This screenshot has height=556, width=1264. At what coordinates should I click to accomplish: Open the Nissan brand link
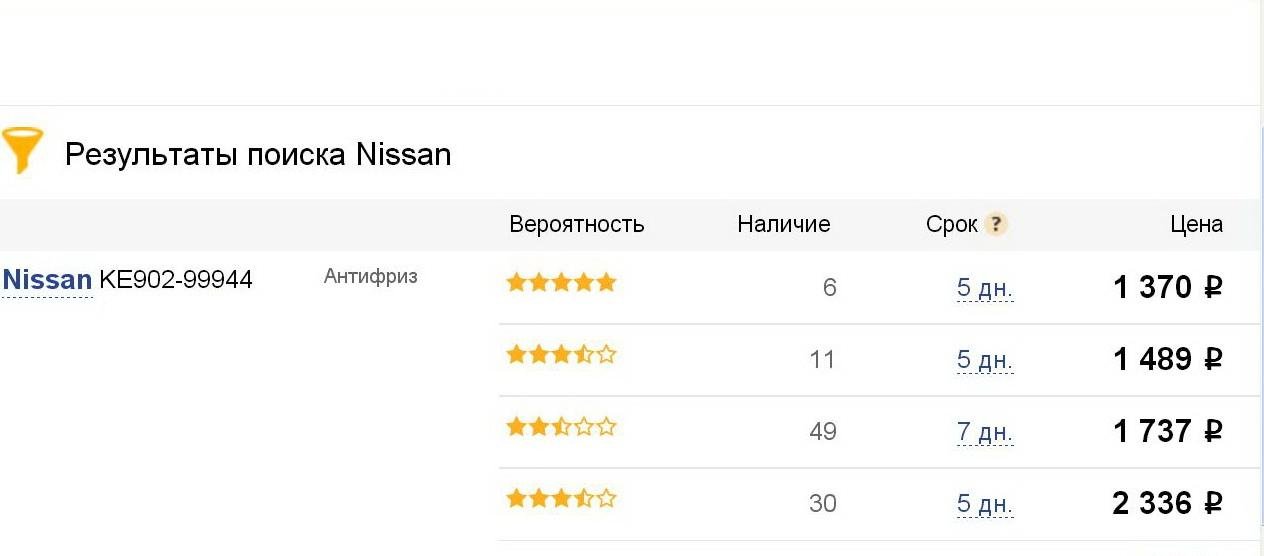pyautogui.click(x=47, y=280)
